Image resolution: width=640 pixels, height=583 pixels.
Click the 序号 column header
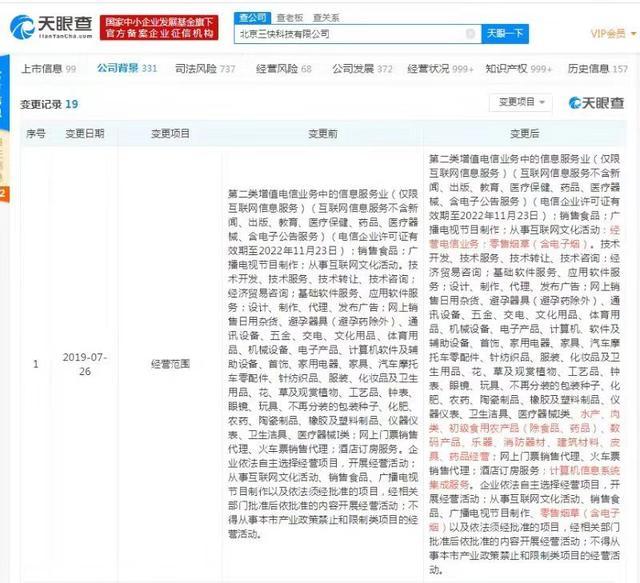[36, 134]
